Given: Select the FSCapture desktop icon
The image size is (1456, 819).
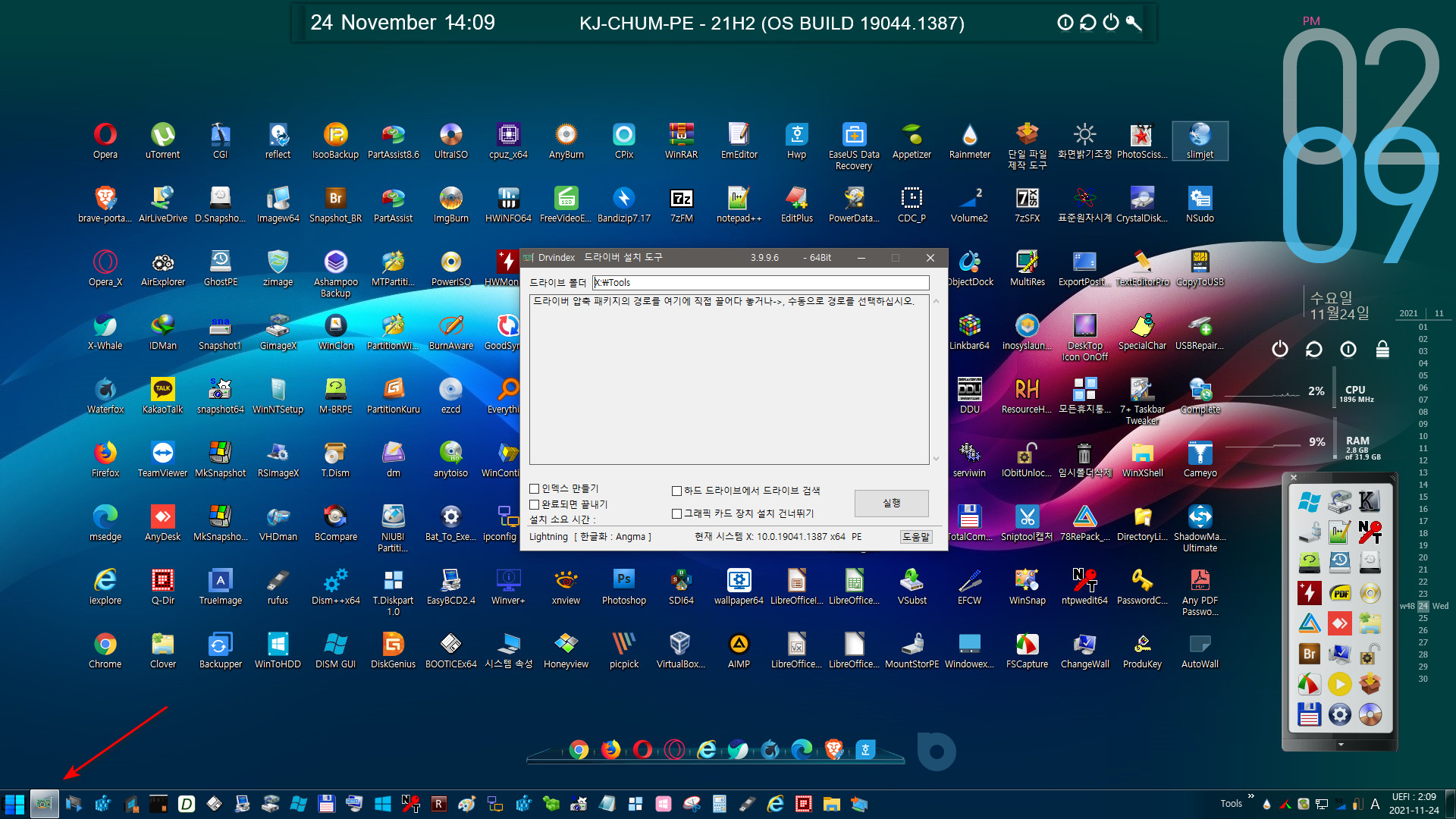Looking at the screenshot, I should pyautogui.click(x=1027, y=651).
